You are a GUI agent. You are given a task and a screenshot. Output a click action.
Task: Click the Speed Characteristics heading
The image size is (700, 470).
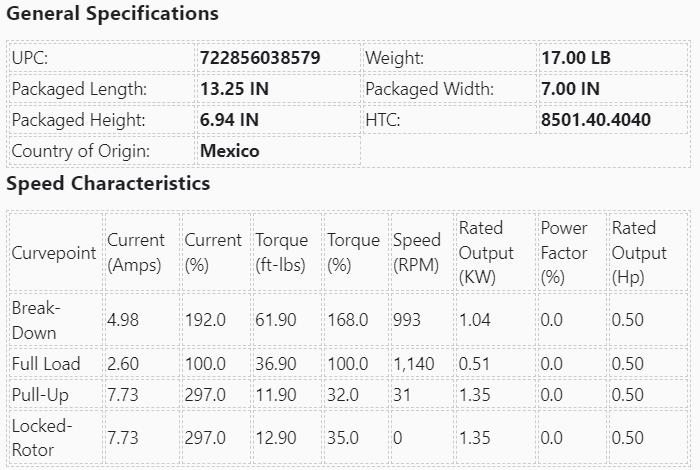pos(108,184)
